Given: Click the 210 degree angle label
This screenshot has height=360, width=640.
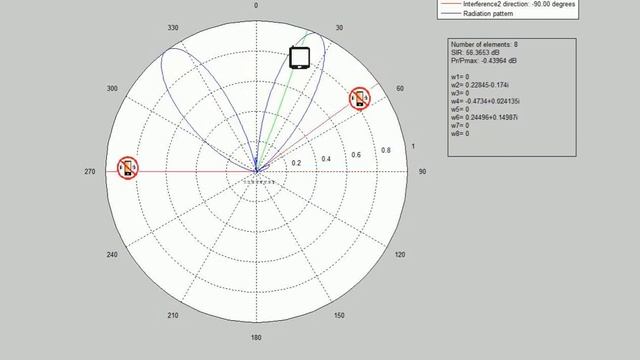Looking at the screenshot, I should pos(173,316).
